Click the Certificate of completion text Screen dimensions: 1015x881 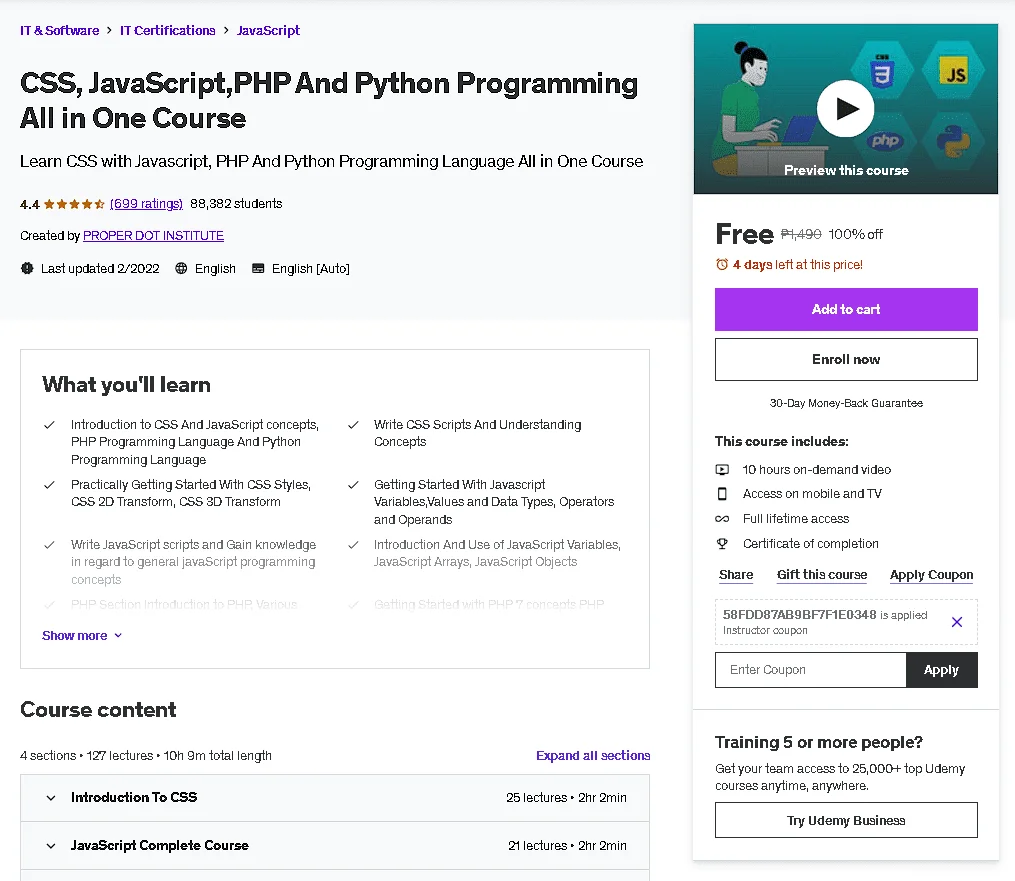[x=810, y=544]
